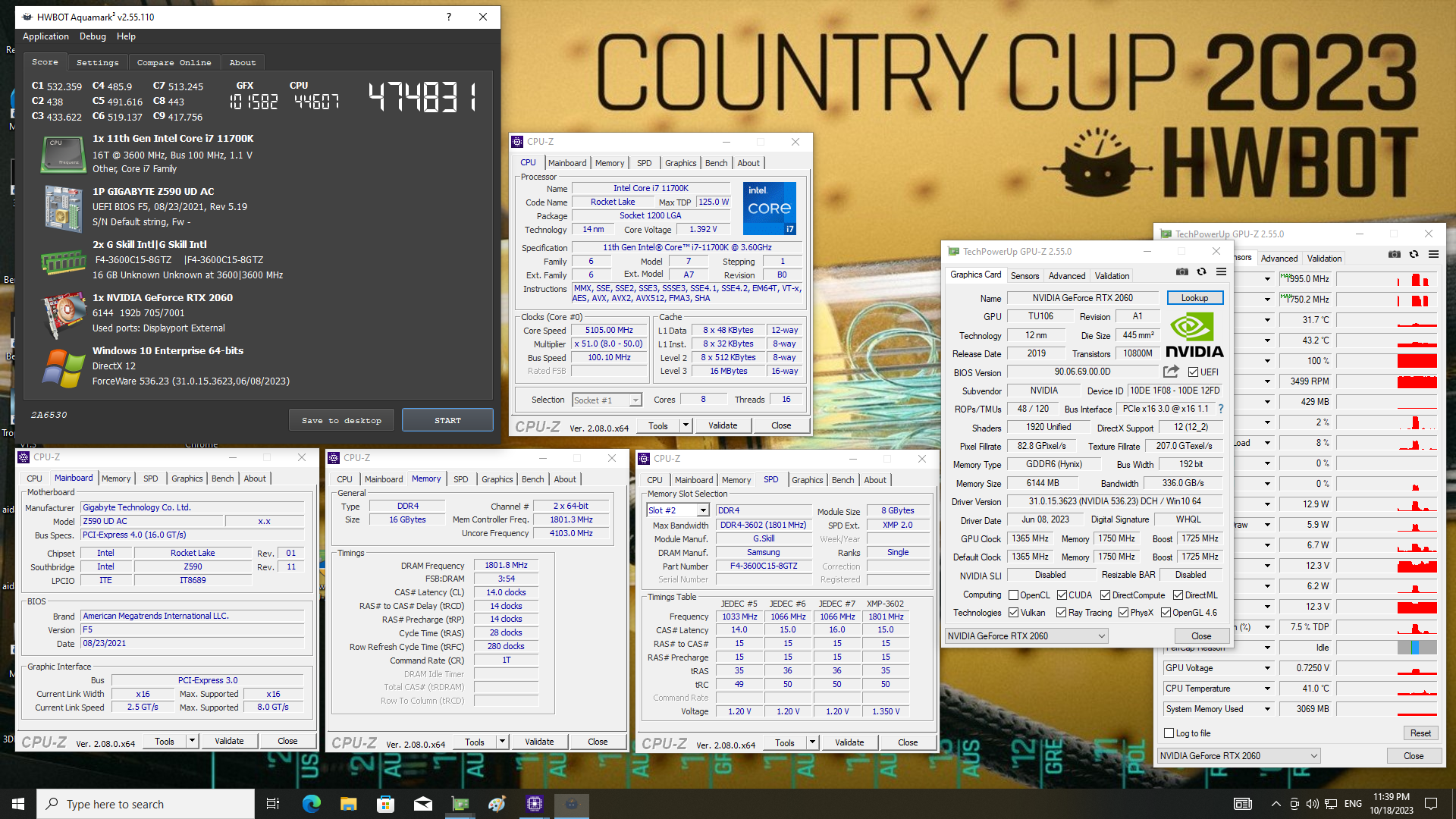
Task: Expand the GPU Voltage sensor dropdown
Action: tap(1266, 668)
